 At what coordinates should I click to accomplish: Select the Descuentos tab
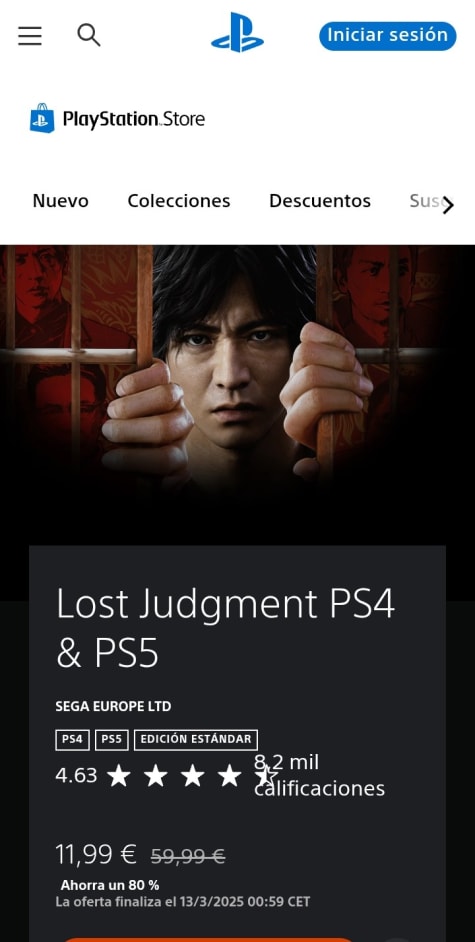320,201
